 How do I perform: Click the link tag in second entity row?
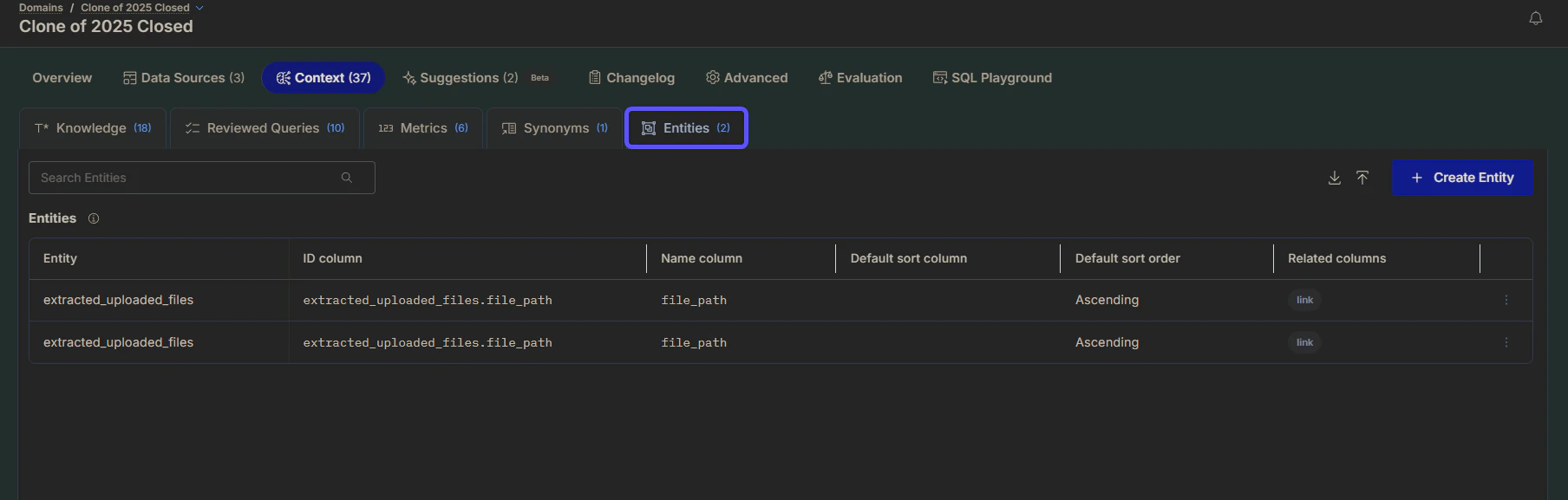click(1304, 342)
